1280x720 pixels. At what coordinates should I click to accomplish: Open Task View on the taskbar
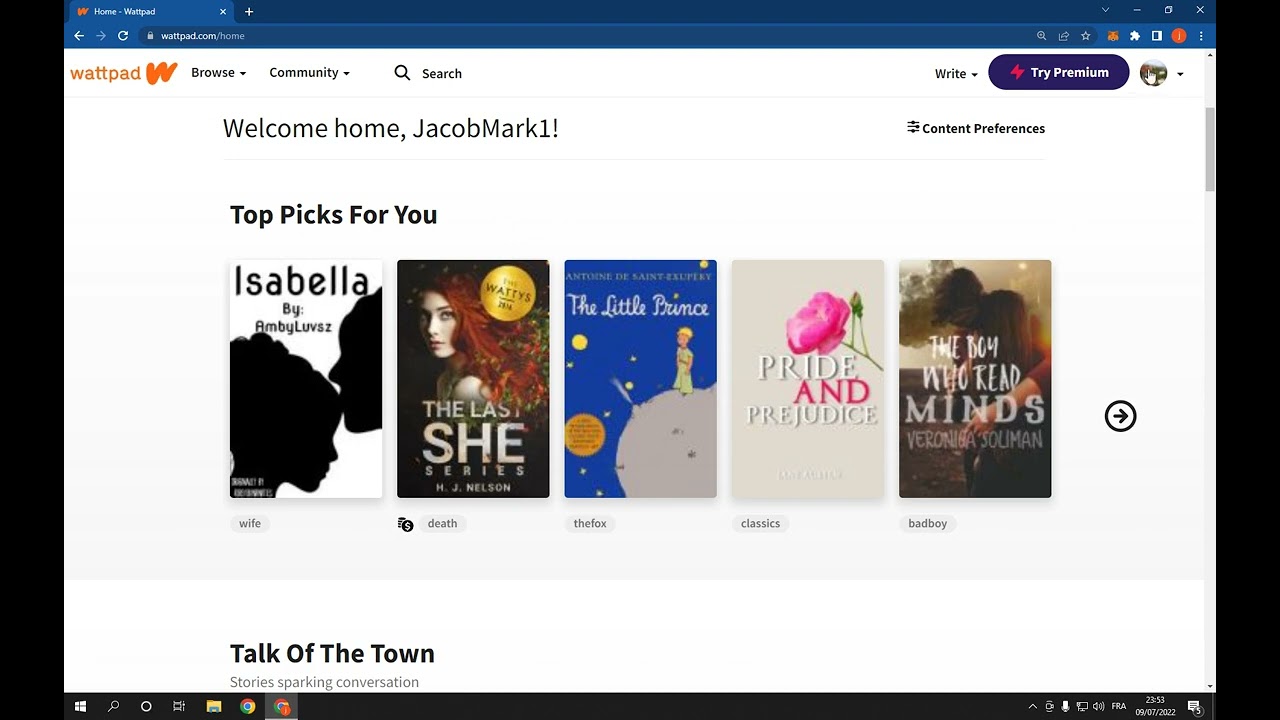[x=179, y=706]
